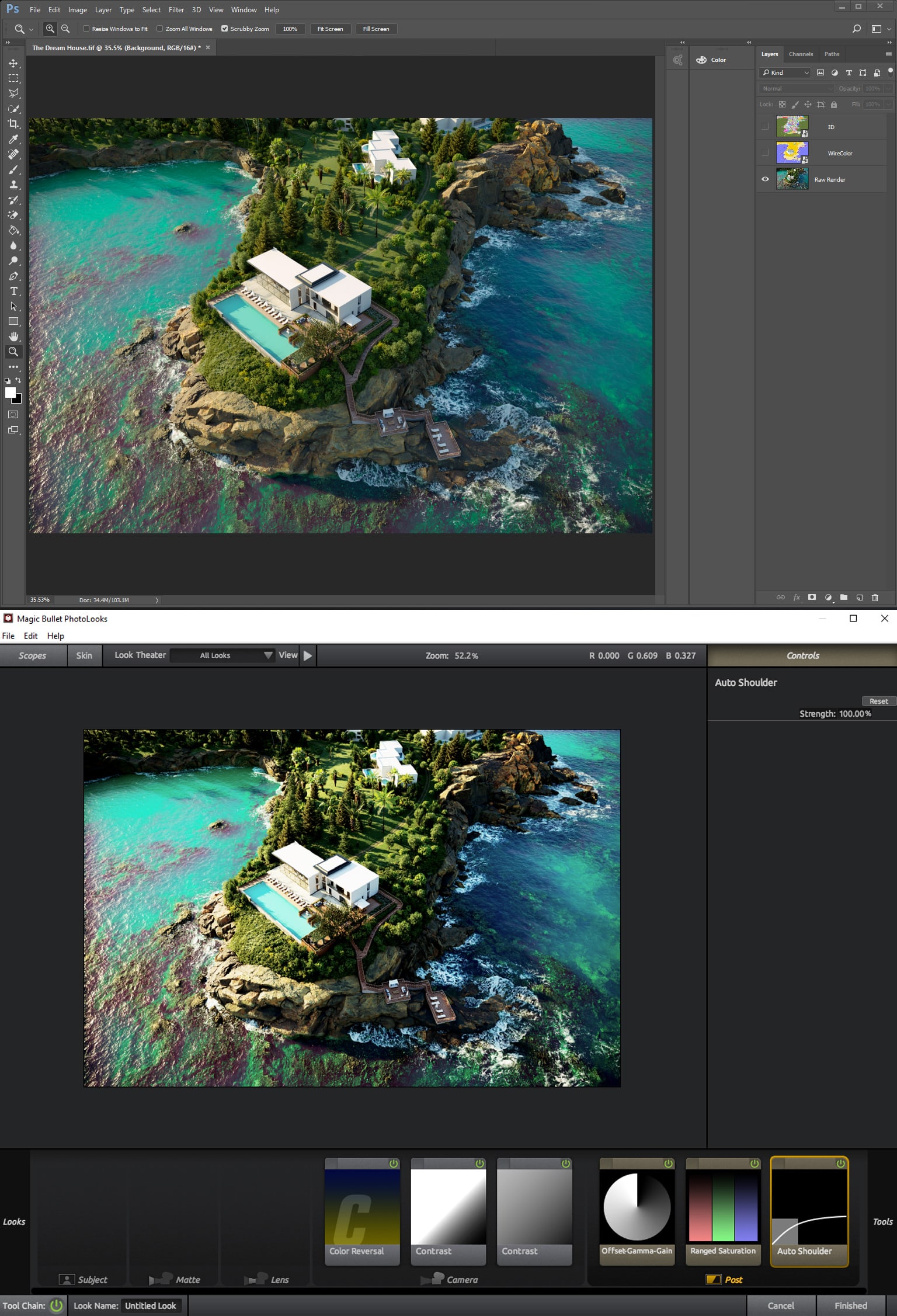This screenshot has width=897, height=1316.
Task: Show the ID layer visibility
Action: [x=765, y=127]
